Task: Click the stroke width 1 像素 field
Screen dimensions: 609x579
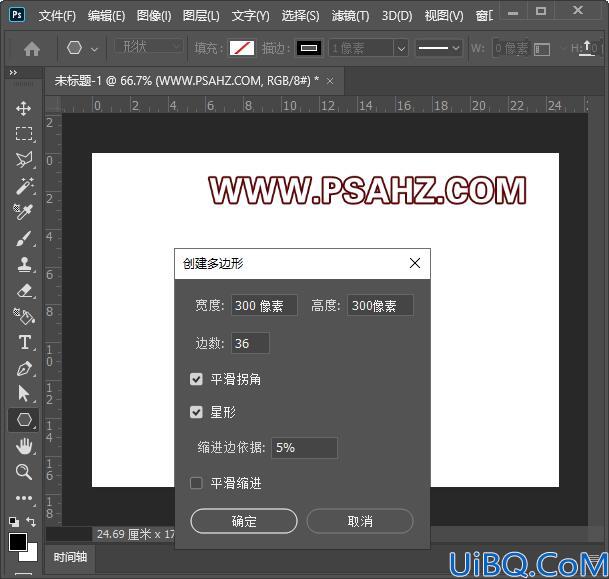Action: pos(361,49)
